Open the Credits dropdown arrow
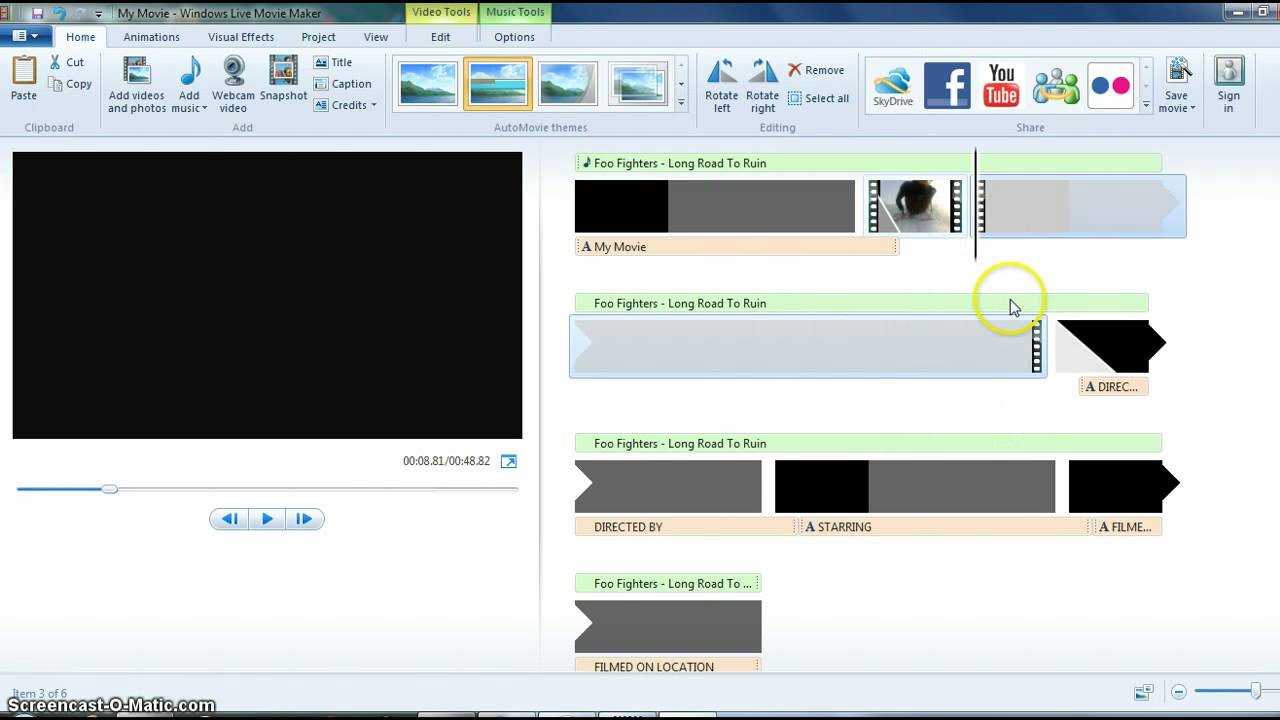The image size is (1280, 720). click(374, 105)
